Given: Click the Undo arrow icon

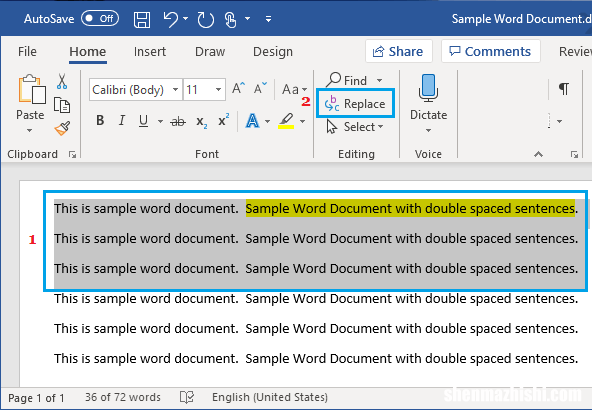Looking at the screenshot, I should [x=171, y=19].
